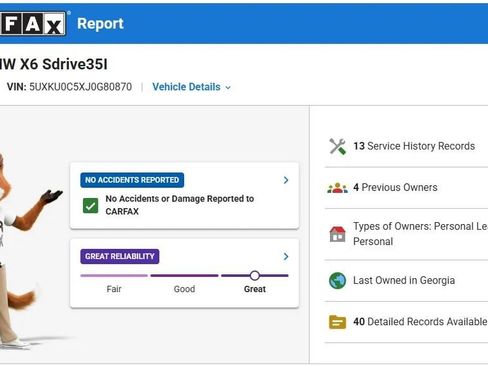Click the house icon for owner types
The image size is (488, 366).
point(338,234)
